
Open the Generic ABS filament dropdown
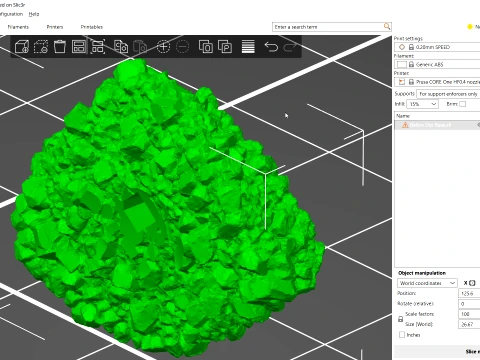tap(437, 64)
